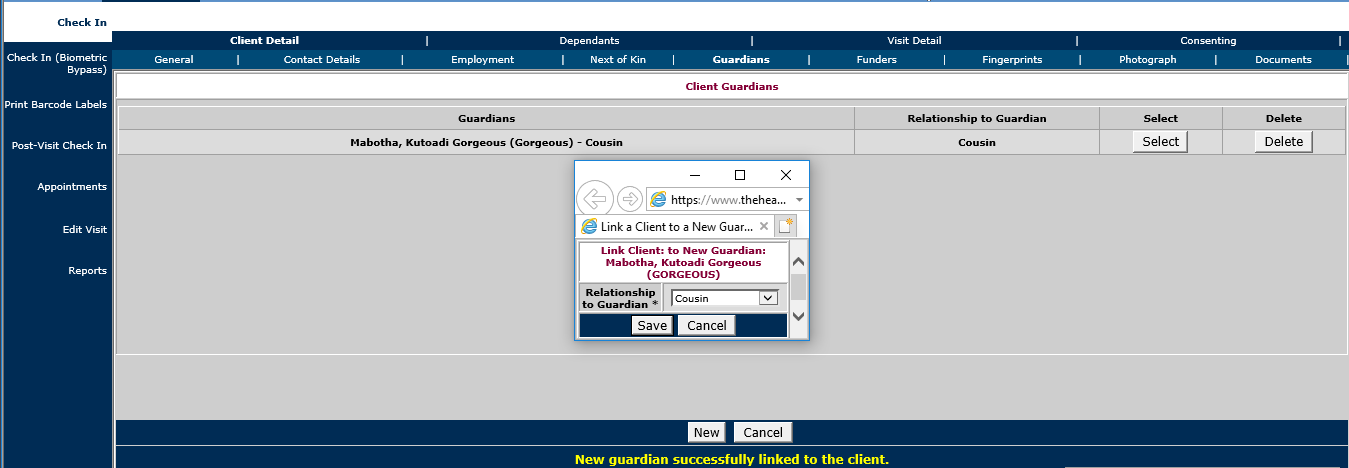Switch to the Guardians sub-tab

741,60
